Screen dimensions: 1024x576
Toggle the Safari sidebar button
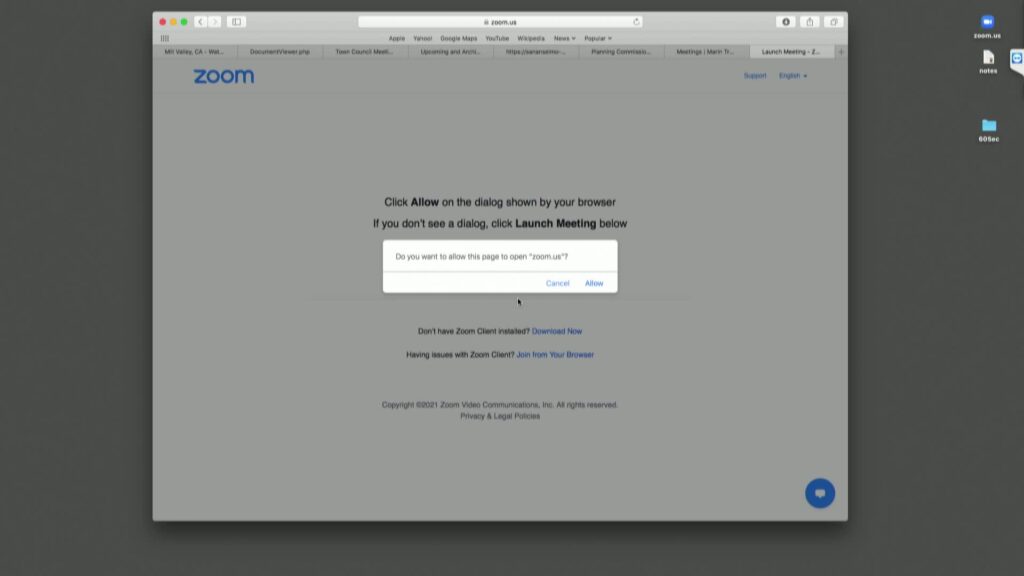point(236,22)
